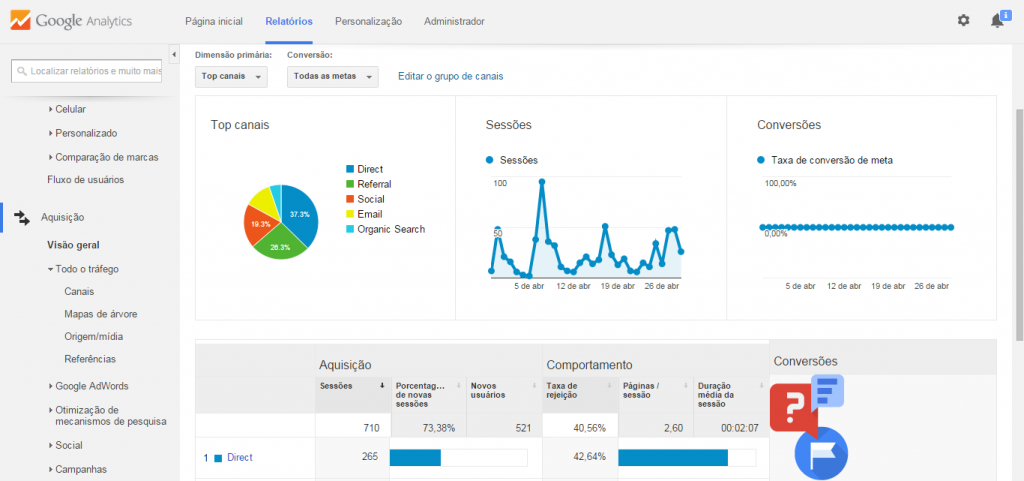Click the Sessões chart legend dot
The width and height of the screenshot is (1024, 481).
(489, 160)
